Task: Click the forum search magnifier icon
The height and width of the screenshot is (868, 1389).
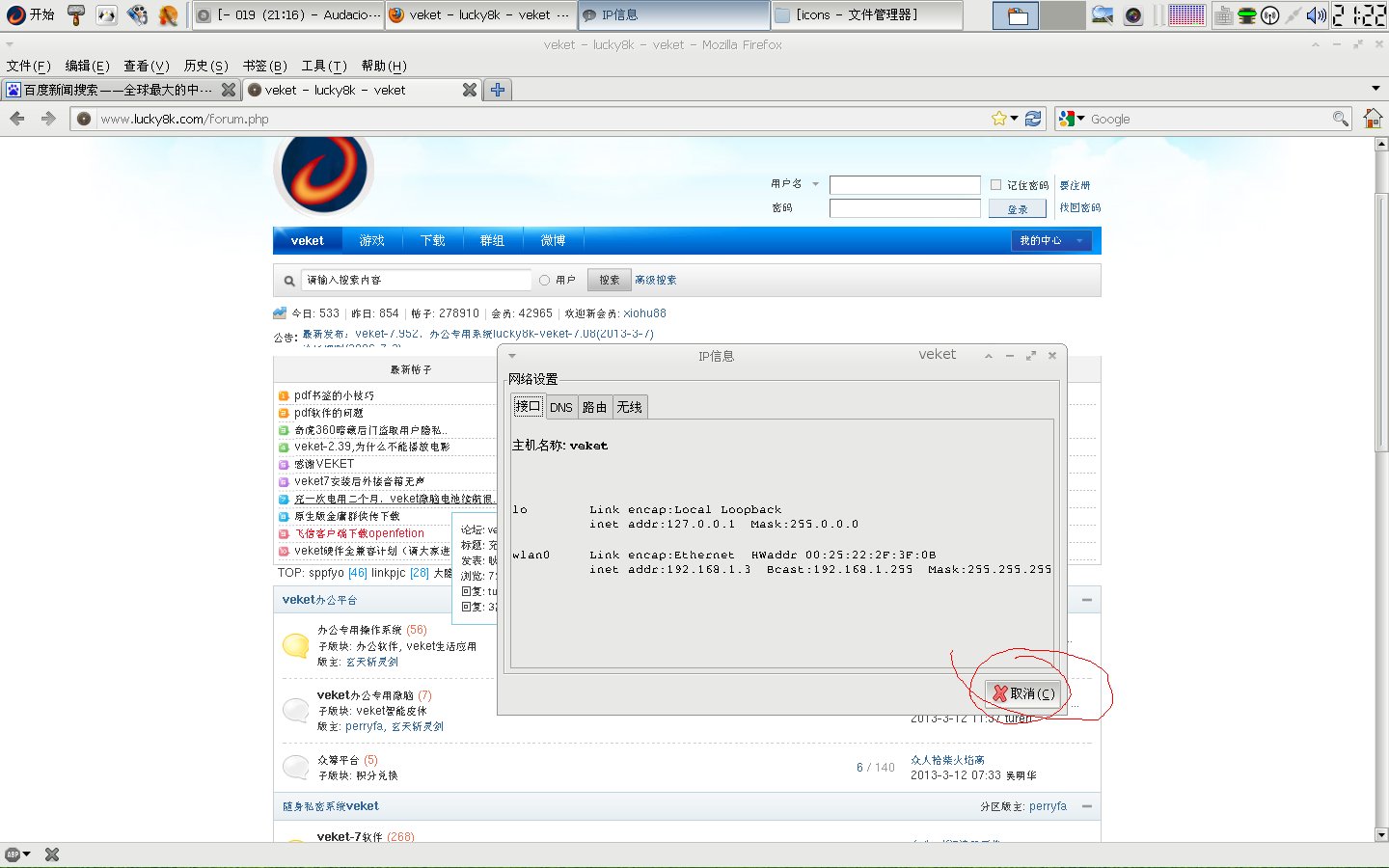Action: click(288, 281)
